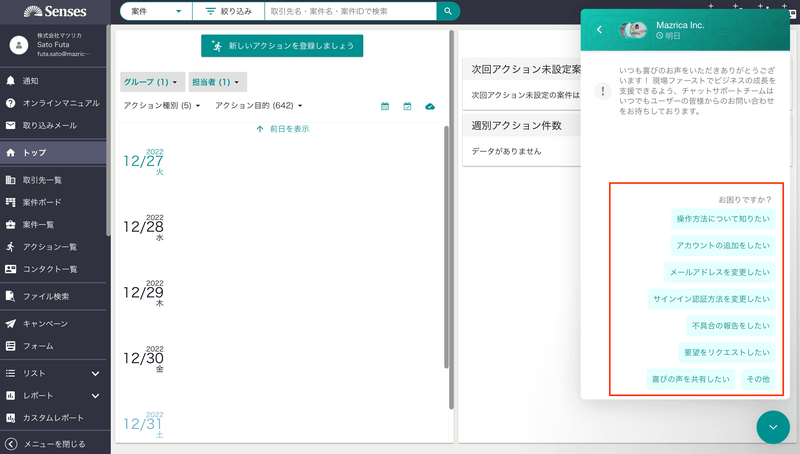
Task: Open the 案件 search type dropdown
Action: (x=156, y=11)
